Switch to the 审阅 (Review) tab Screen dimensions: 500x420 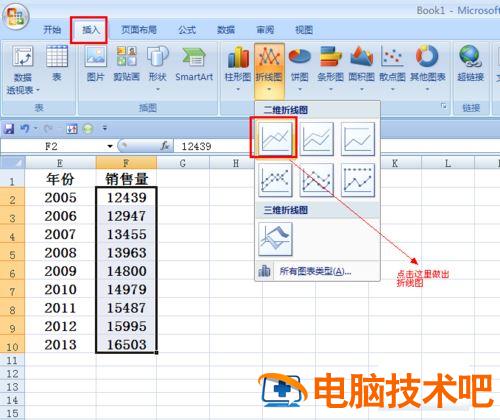point(265,30)
